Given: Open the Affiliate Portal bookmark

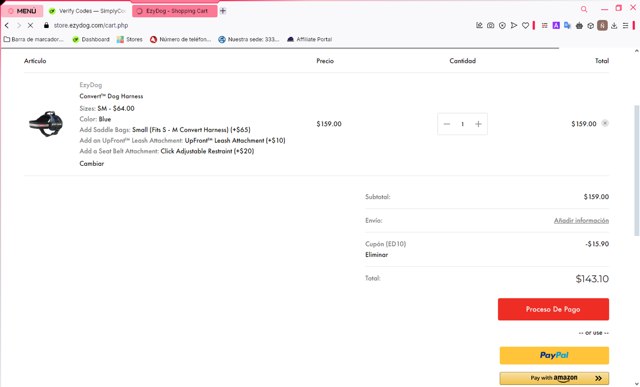Looking at the screenshot, I should [309, 39].
